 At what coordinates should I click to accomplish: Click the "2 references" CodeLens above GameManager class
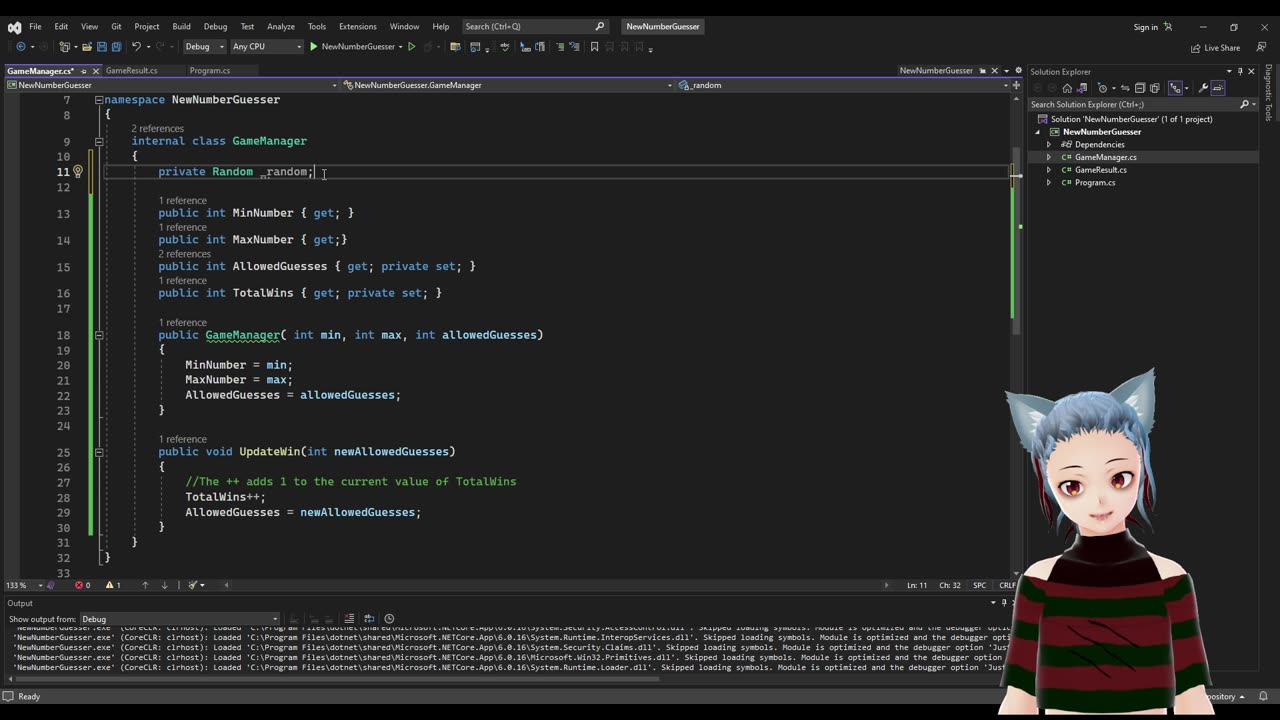(x=158, y=129)
